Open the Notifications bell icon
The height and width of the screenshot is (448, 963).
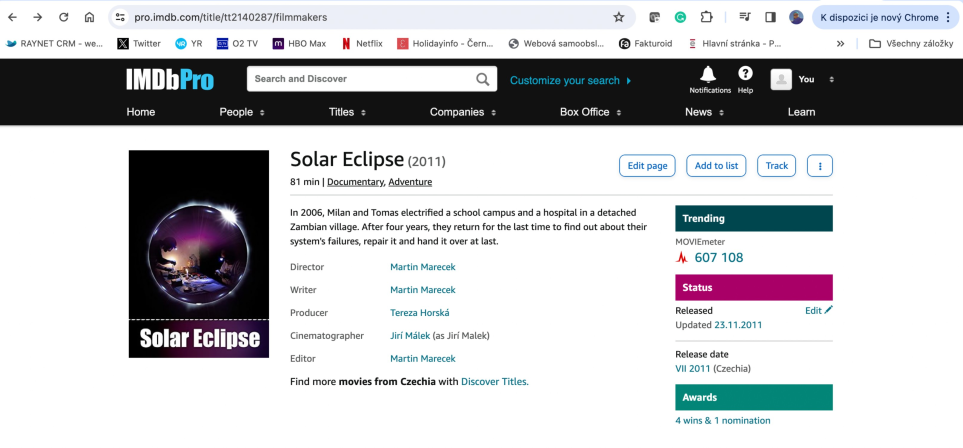click(x=708, y=74)
